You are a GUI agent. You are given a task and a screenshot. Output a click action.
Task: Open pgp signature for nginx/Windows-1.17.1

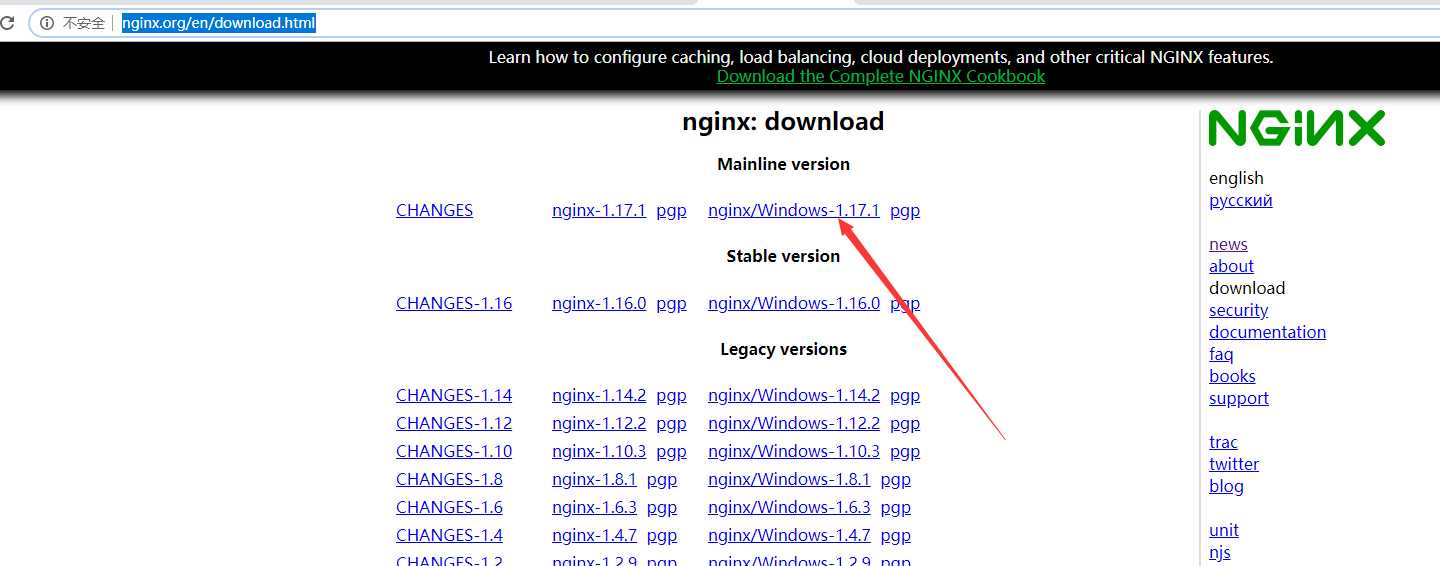[x=905, y=210]
